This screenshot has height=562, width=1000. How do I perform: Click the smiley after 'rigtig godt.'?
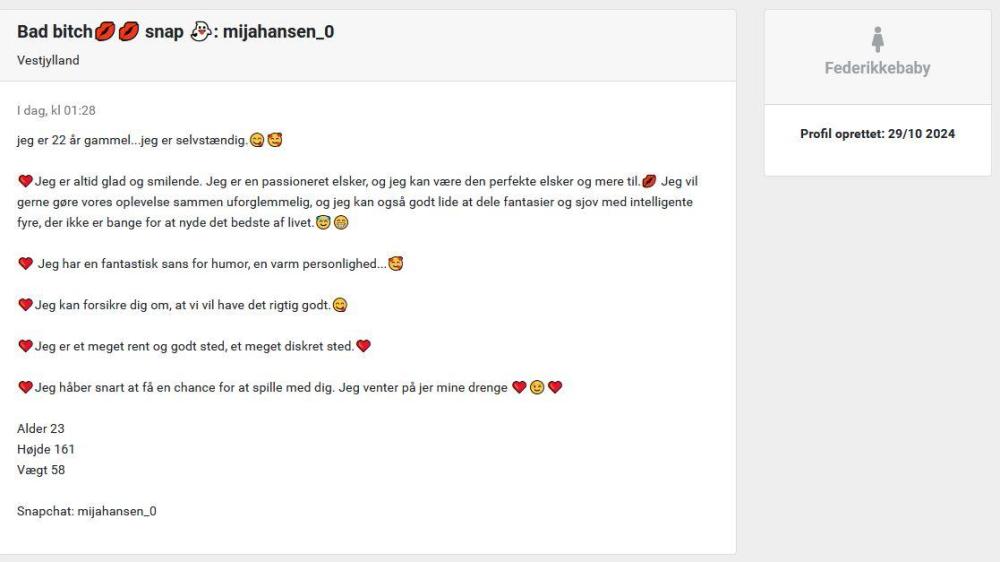[340, 305]
